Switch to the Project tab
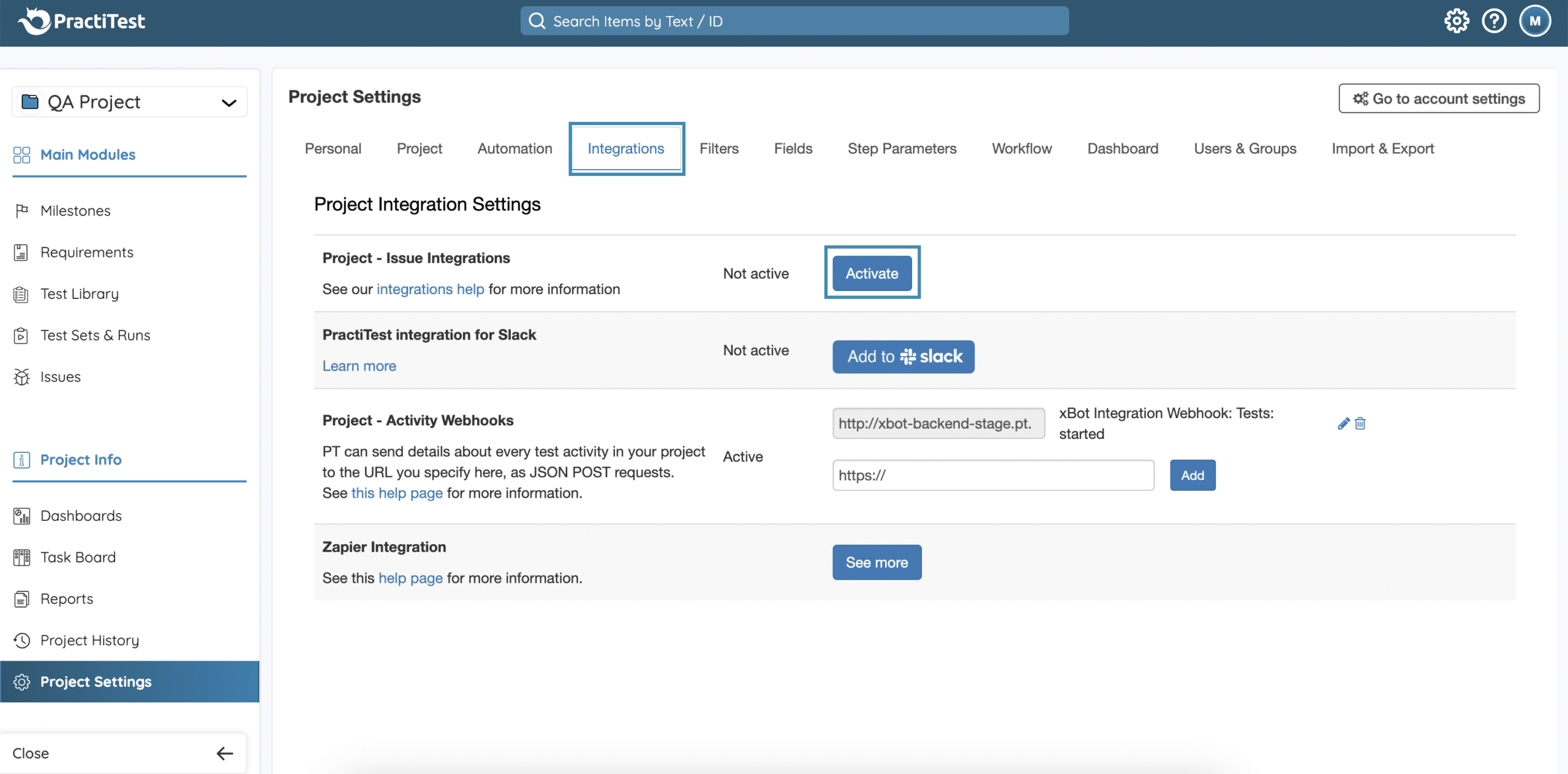 pyautogui.click(x=420, y=148)
